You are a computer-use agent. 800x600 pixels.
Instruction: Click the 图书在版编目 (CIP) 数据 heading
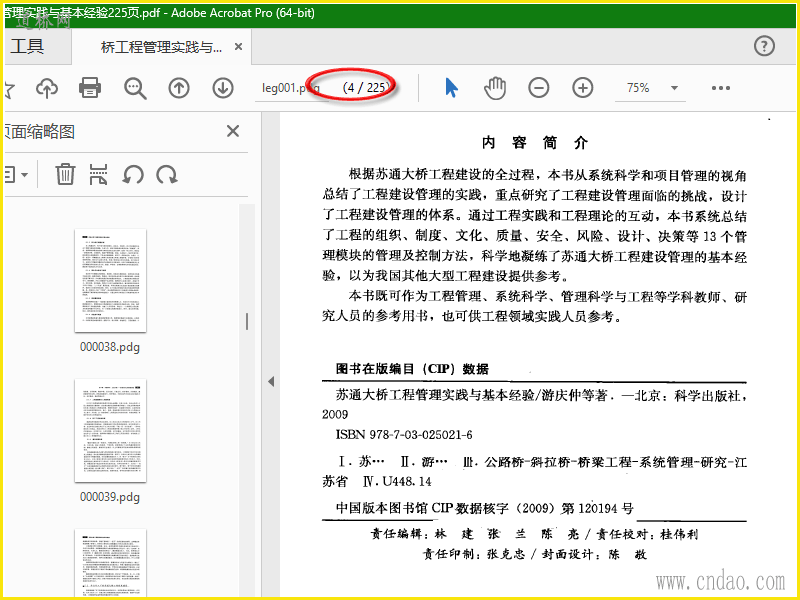pos(412,369)
